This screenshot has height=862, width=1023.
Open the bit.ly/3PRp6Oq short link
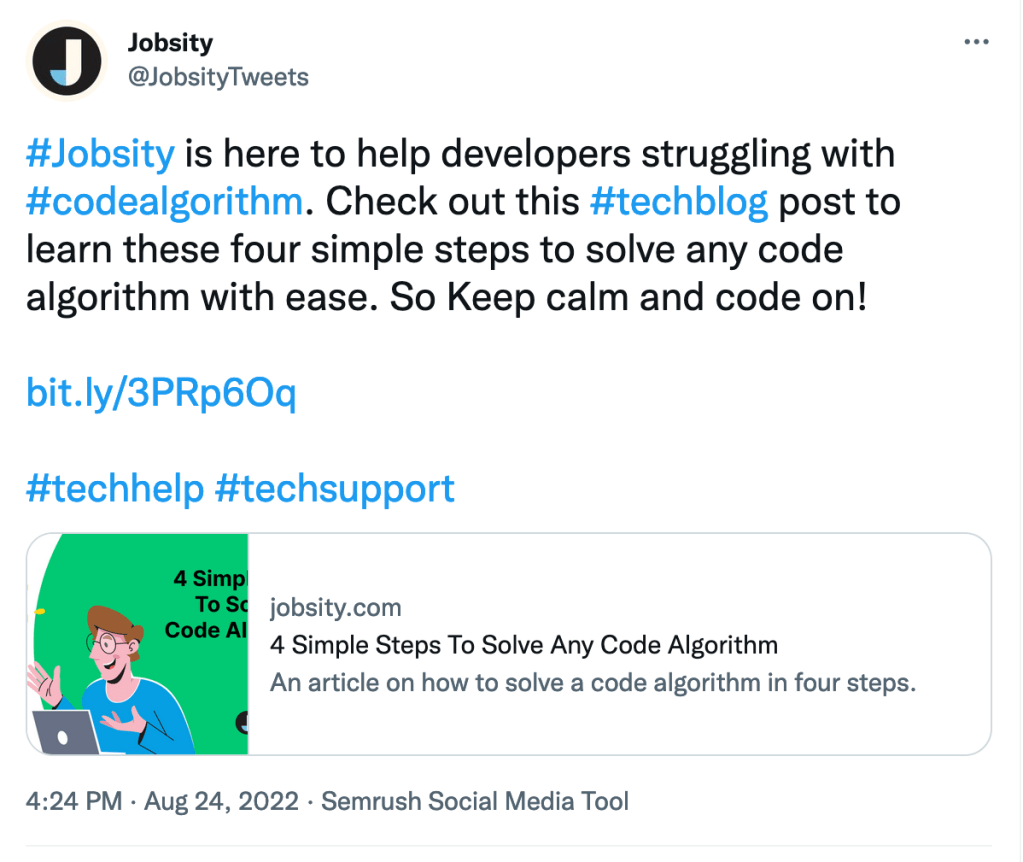click(161, 393)
